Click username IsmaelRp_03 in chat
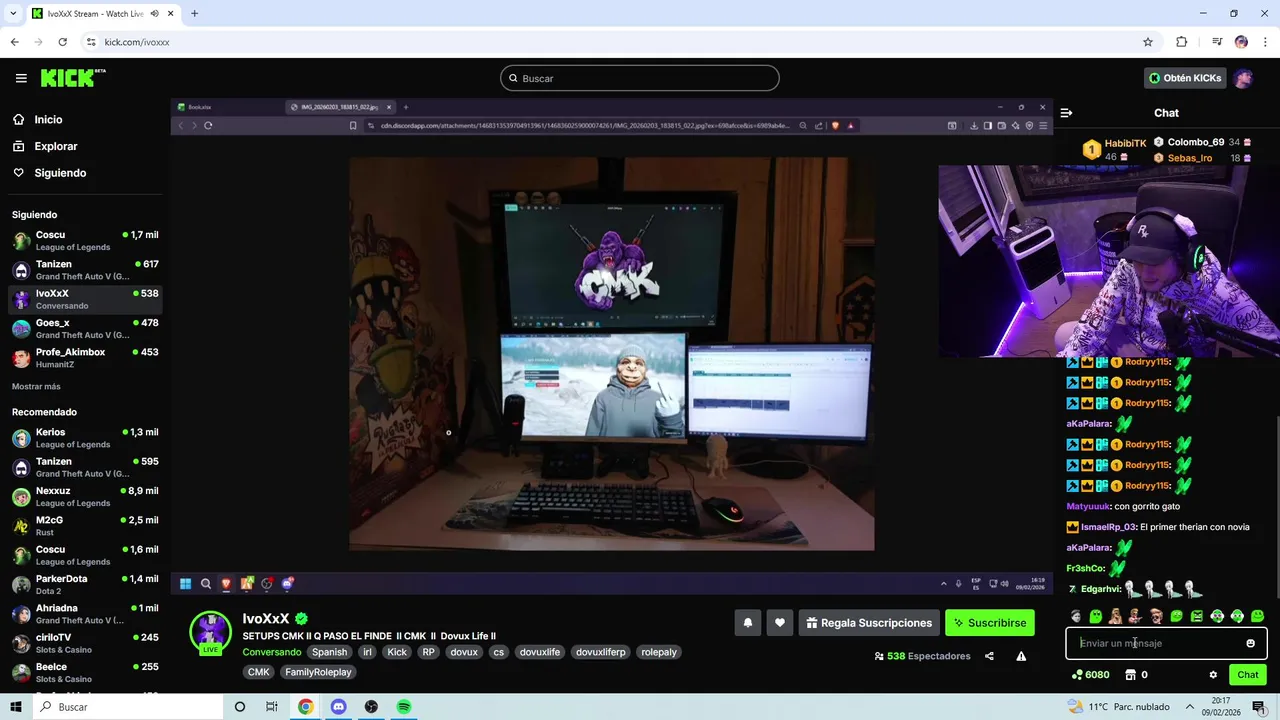 tap(1108, 527)
